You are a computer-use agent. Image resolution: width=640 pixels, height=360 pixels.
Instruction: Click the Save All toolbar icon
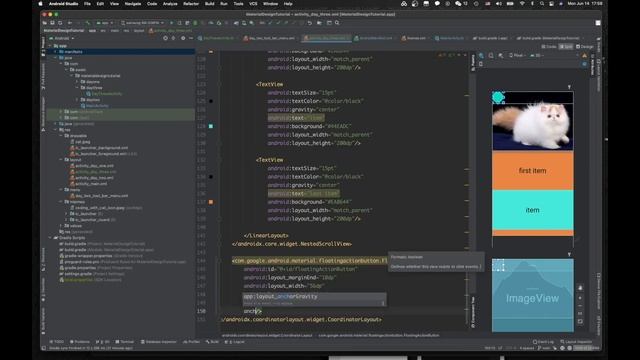[x=52, y=23]
